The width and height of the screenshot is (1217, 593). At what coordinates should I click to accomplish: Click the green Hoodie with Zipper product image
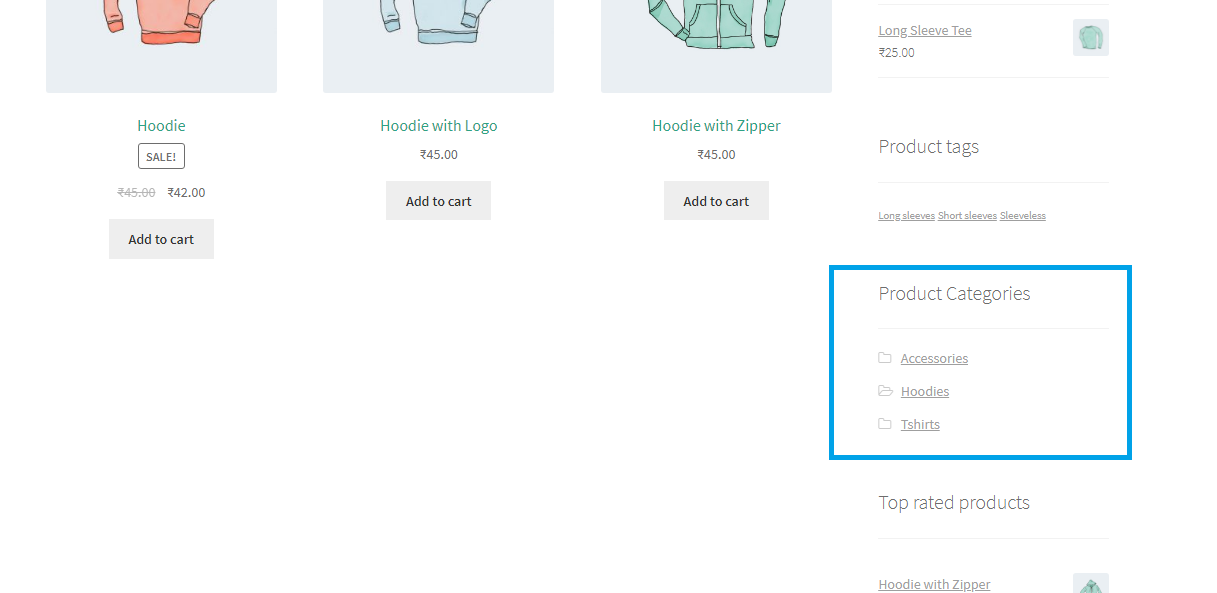click(716, 46)
